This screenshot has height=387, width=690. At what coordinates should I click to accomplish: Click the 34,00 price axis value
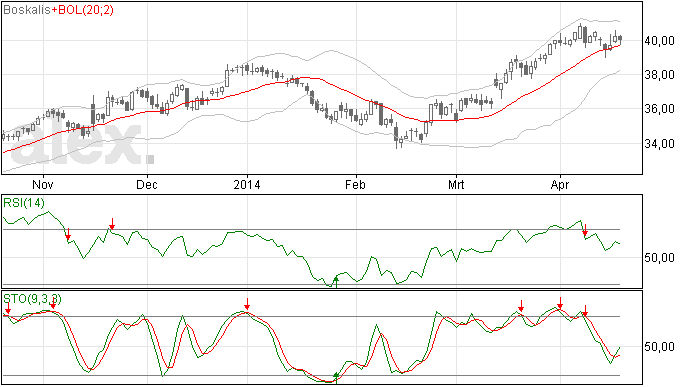click(x=659, y=144)
